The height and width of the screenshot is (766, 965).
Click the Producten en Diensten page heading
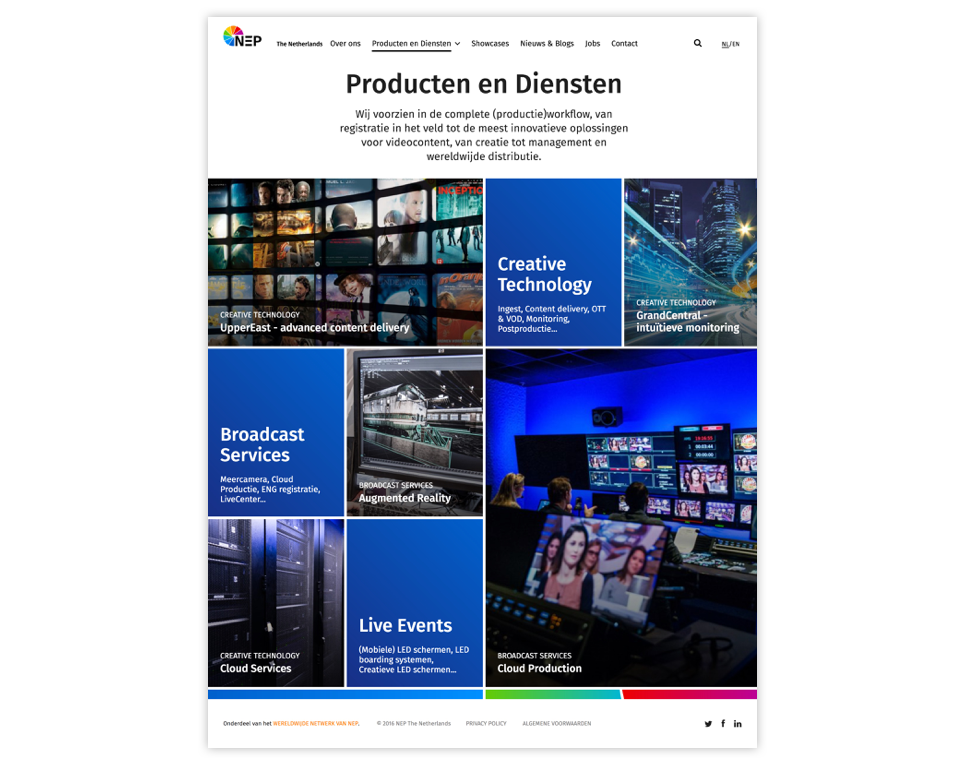coord(484,84)
